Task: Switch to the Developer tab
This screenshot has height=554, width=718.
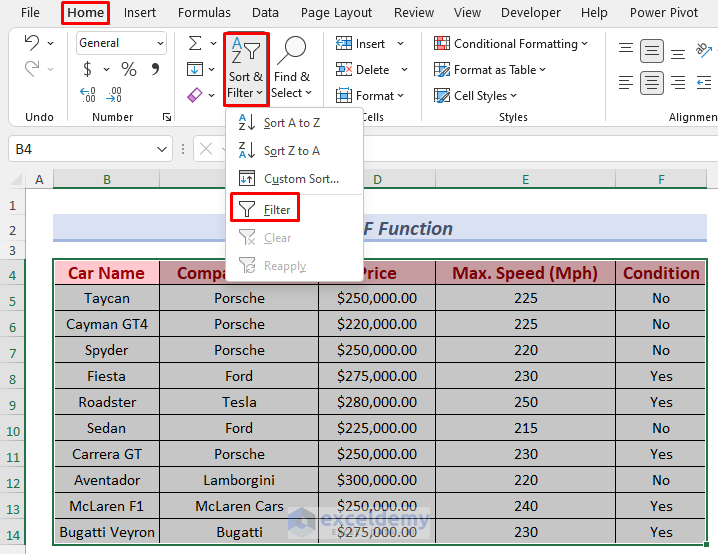Action: tap(531, 12)
